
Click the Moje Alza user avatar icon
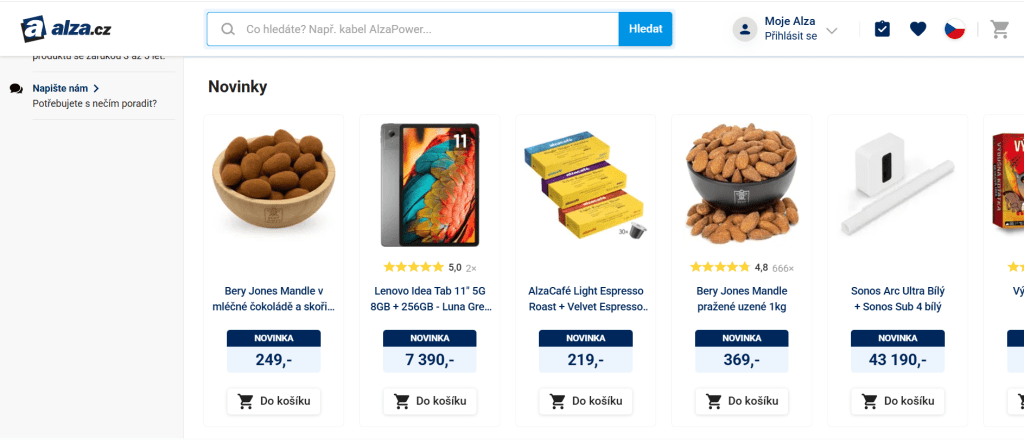coord(745,29)
